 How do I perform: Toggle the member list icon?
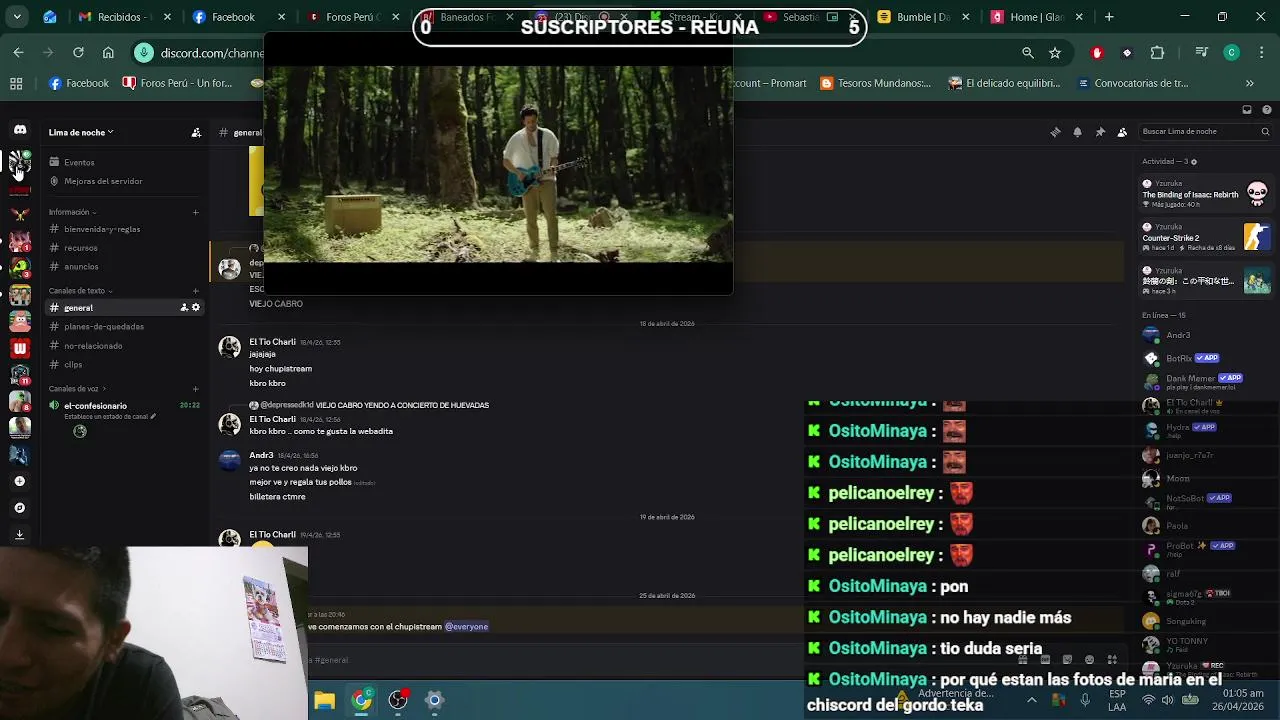click(x=1122, y=132)
